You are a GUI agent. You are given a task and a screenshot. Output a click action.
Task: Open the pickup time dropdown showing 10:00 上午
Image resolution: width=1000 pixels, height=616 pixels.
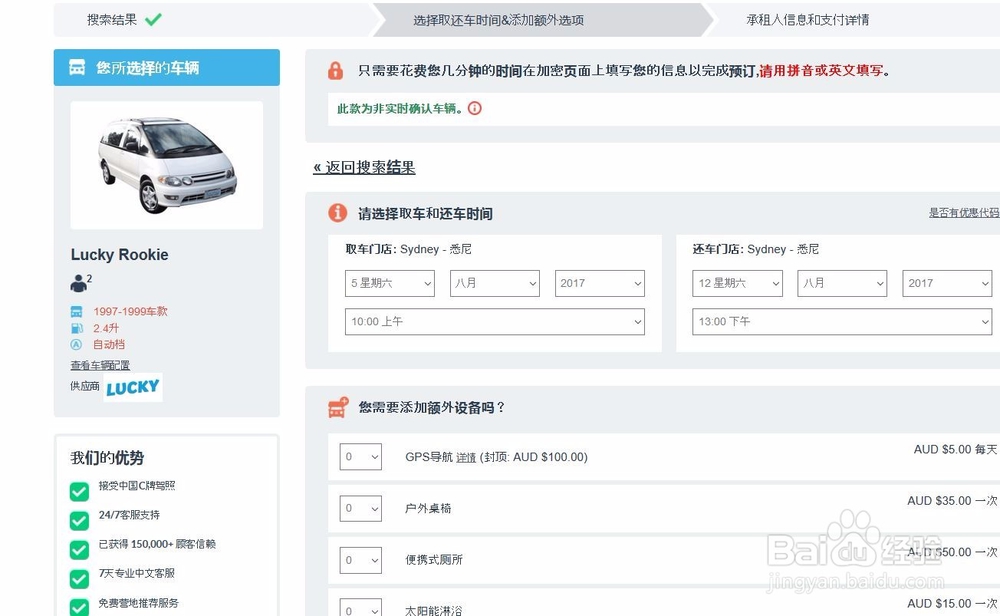[x=495, y=321]
